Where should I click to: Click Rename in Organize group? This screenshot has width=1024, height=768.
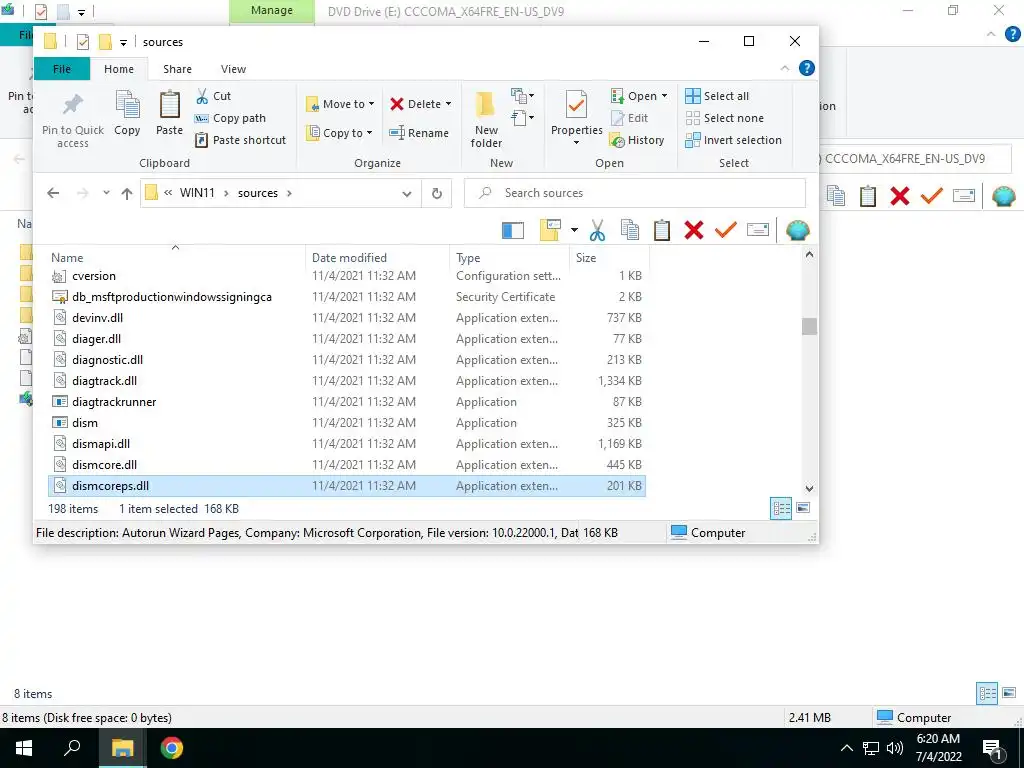[419, 133]
